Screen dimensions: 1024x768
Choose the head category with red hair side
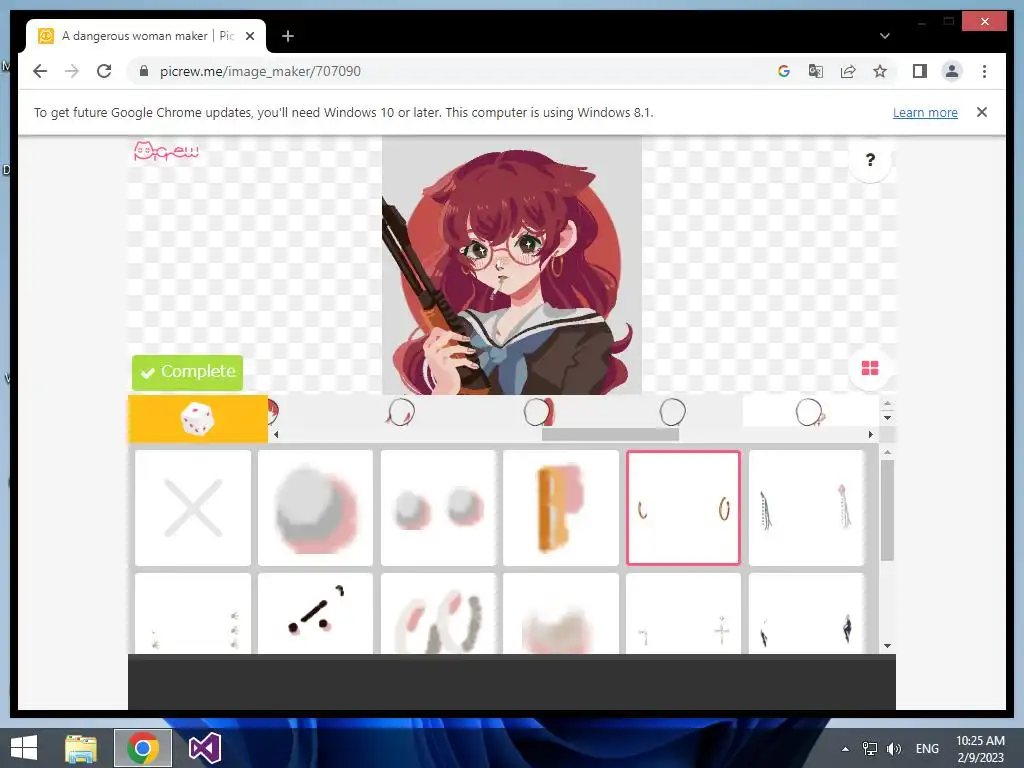539,412
